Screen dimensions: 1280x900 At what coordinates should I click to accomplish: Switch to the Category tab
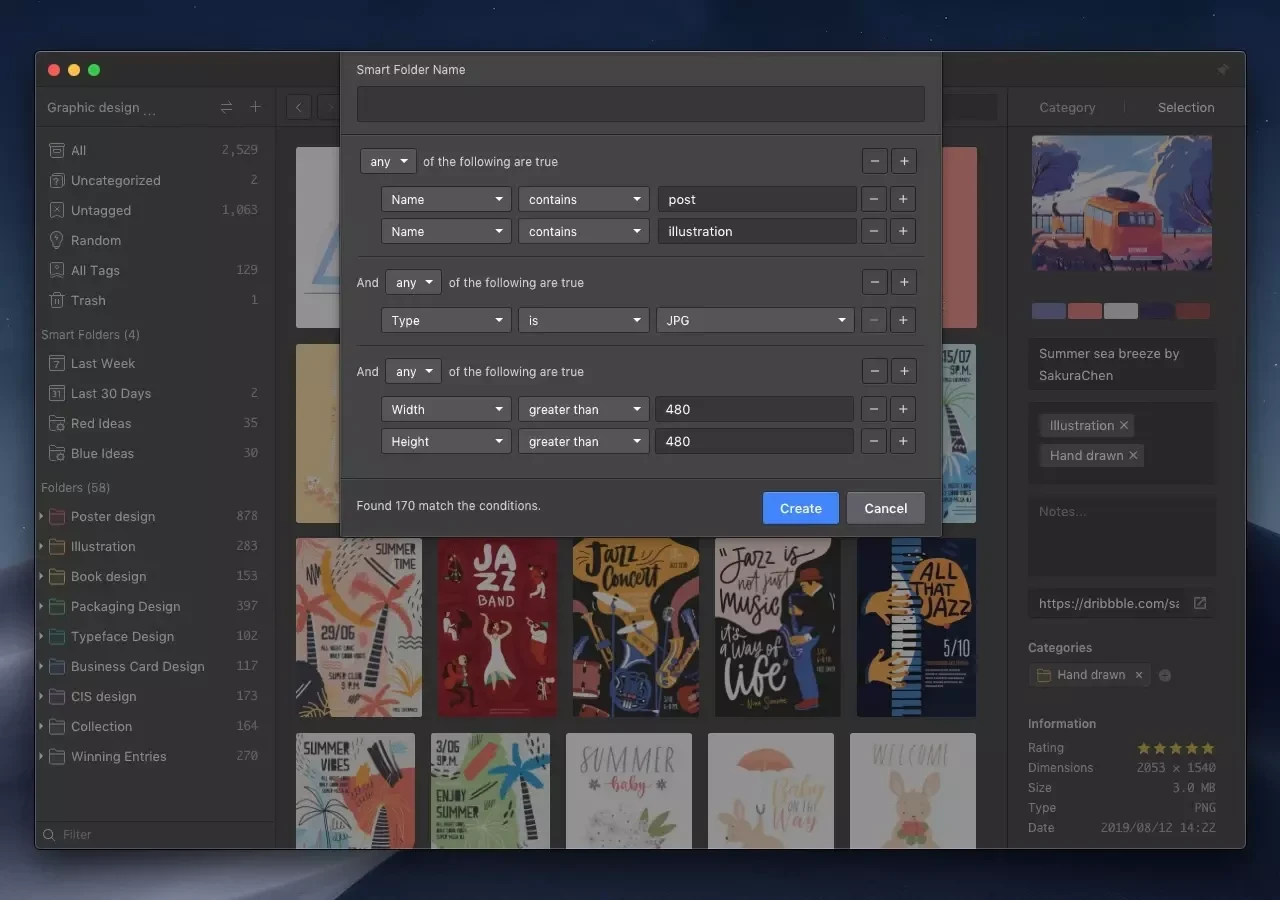click(1067, 107)
